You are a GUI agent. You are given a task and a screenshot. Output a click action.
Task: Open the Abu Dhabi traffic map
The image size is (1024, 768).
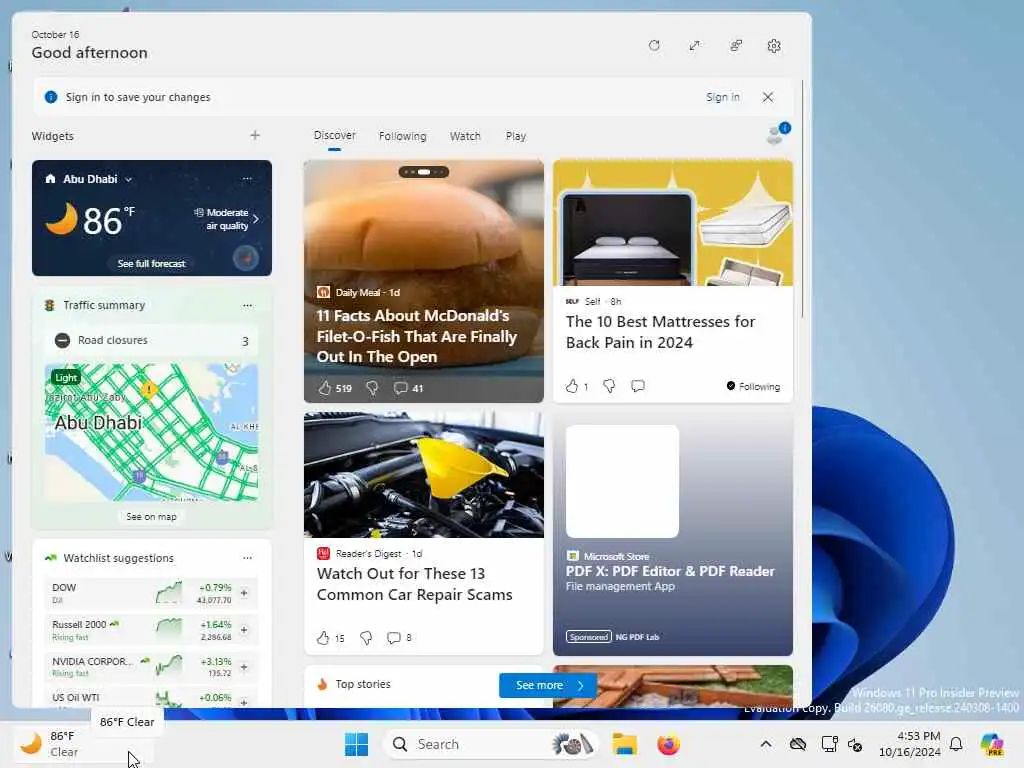152,432
